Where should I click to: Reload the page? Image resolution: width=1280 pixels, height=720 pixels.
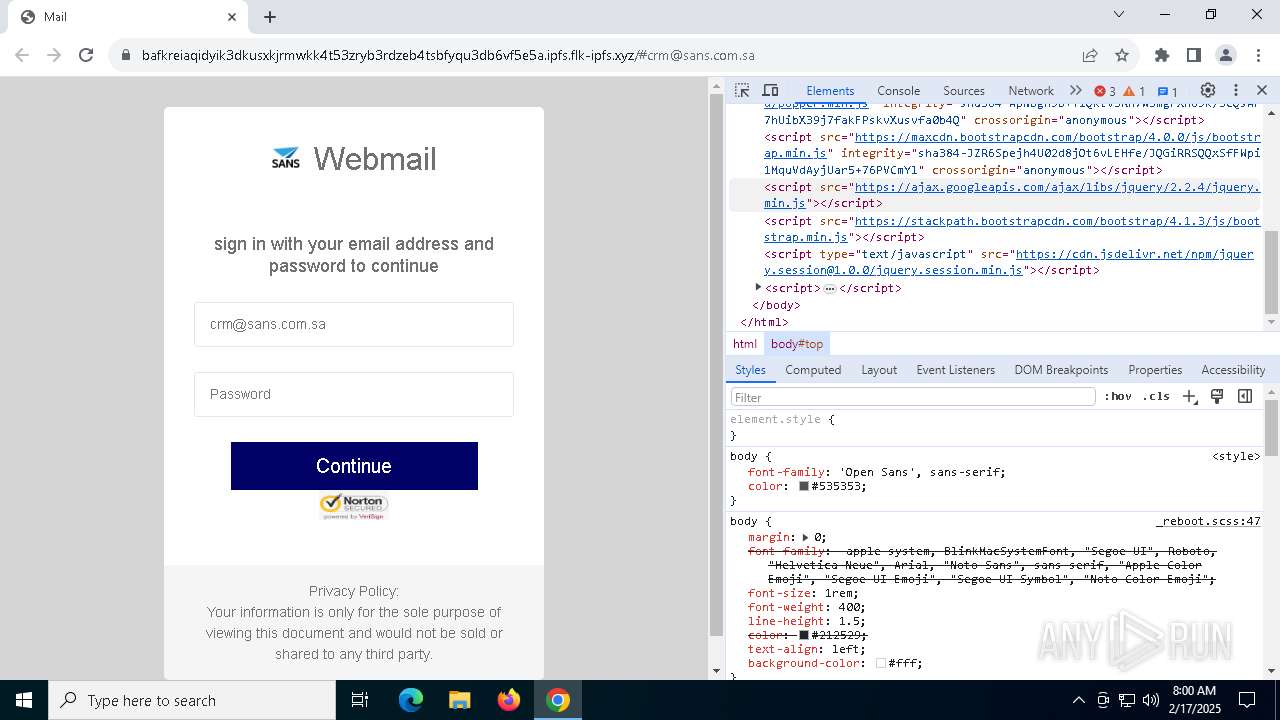(86, 55)
